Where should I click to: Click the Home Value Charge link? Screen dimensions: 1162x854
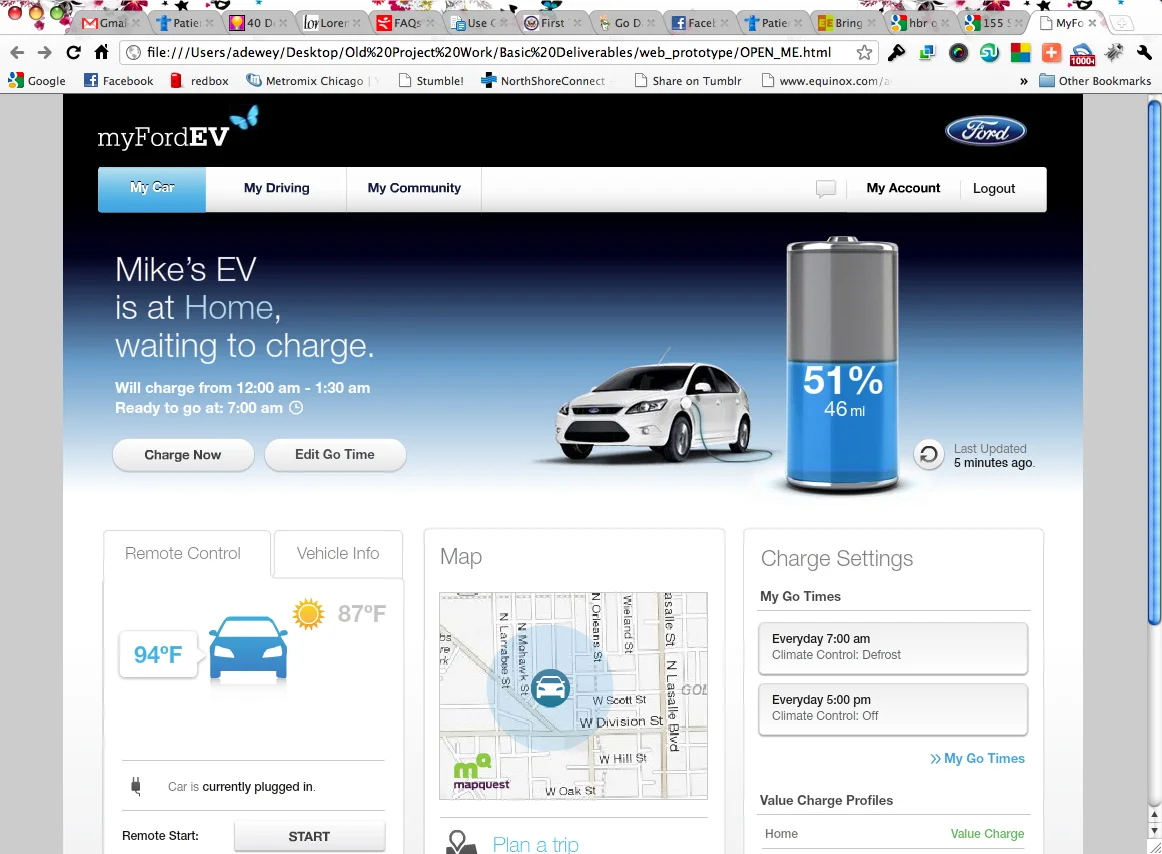pos(987,834)
